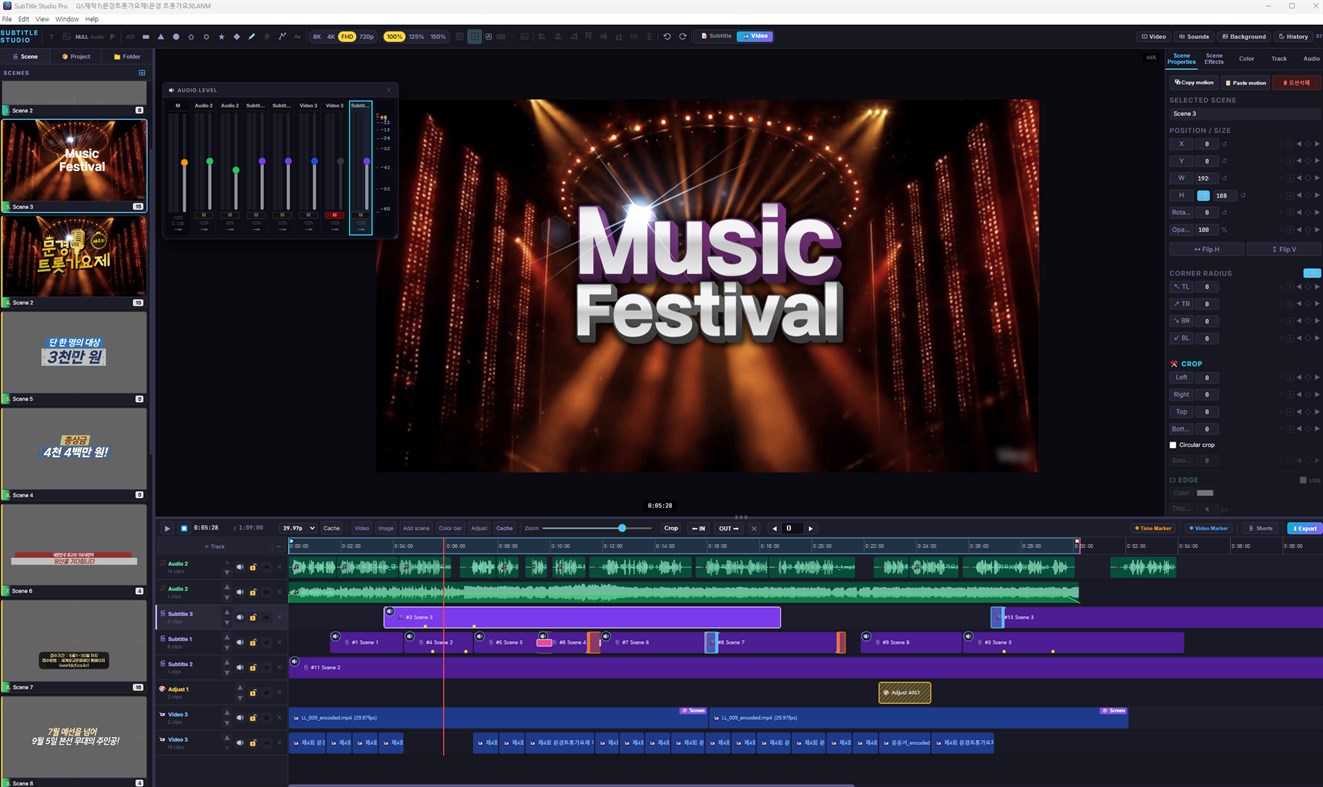Select the circle shape tool
Image resolution: width=1323 pixels, height=787 pixels.
[176, 36]
